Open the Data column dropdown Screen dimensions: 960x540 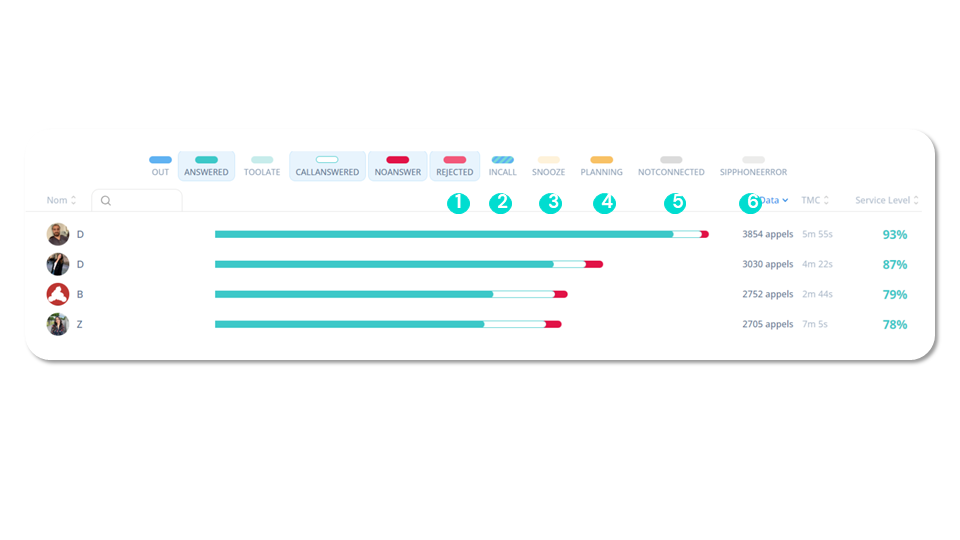(774, 200)
